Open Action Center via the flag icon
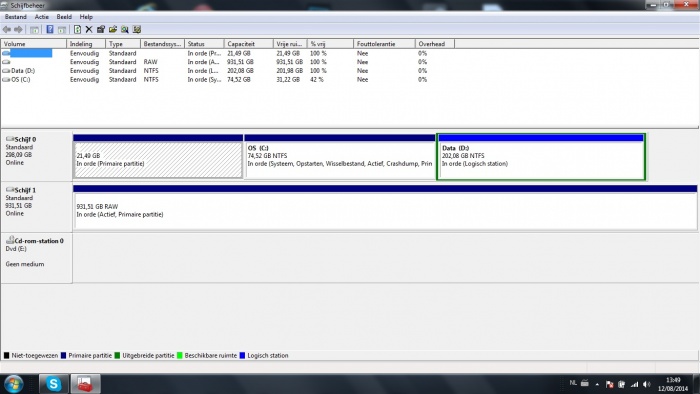Viewport: 700px width, 394px height. click(x=609, y=384)
